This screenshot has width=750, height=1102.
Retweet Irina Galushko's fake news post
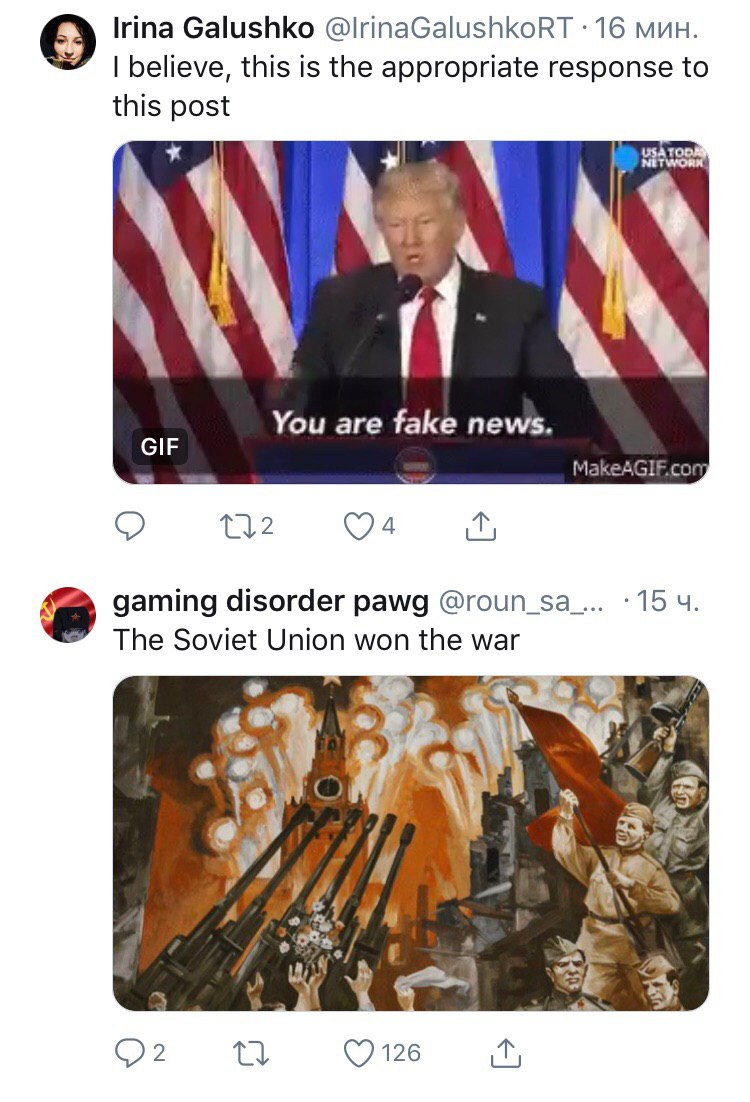point(246,526)
